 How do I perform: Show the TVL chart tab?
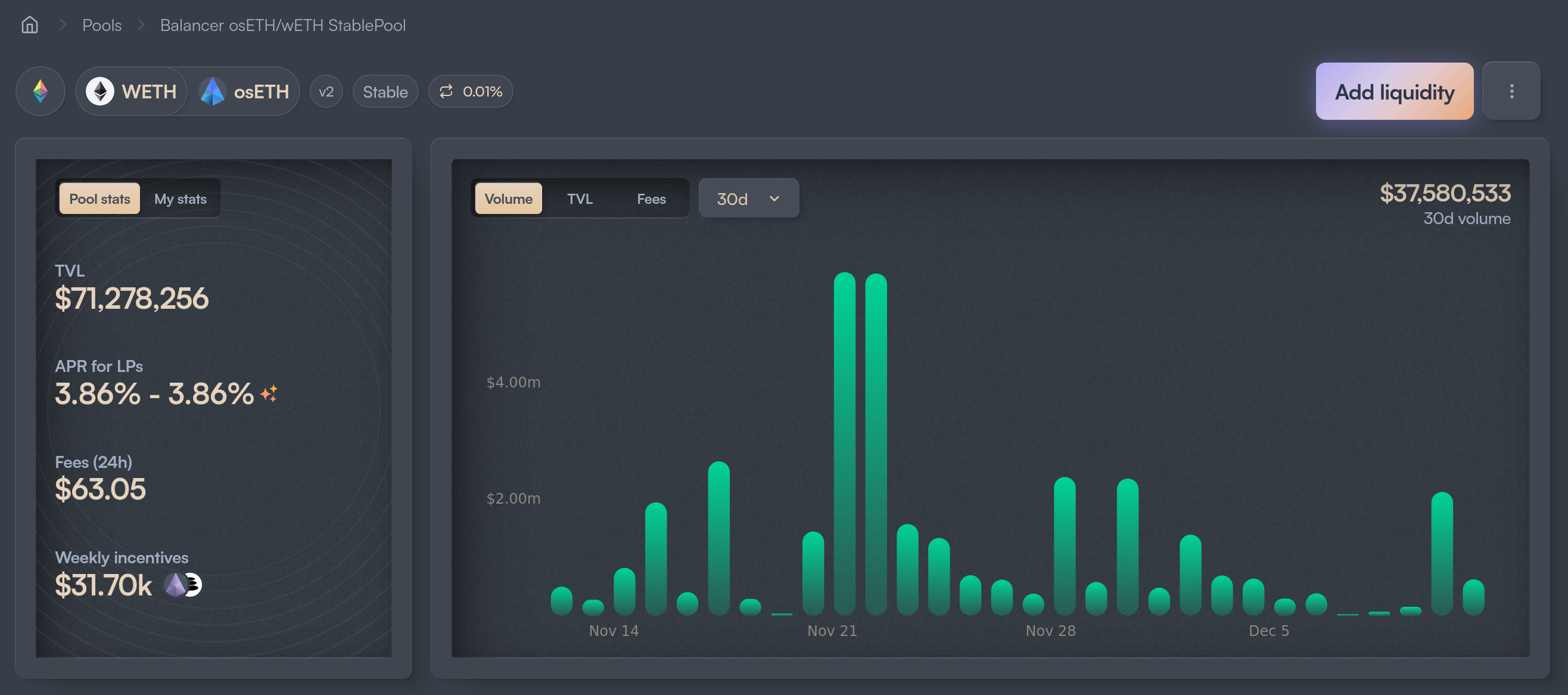click(x=580, y=198)
